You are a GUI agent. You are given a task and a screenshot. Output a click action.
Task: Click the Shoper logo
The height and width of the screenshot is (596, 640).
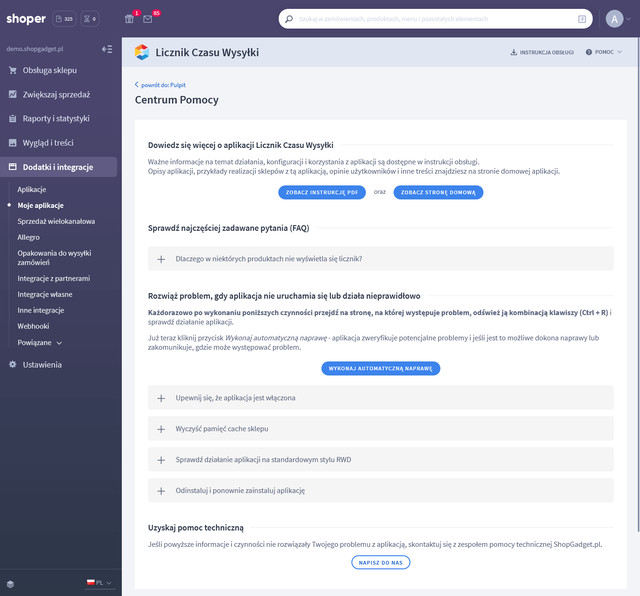coord(26,19)
